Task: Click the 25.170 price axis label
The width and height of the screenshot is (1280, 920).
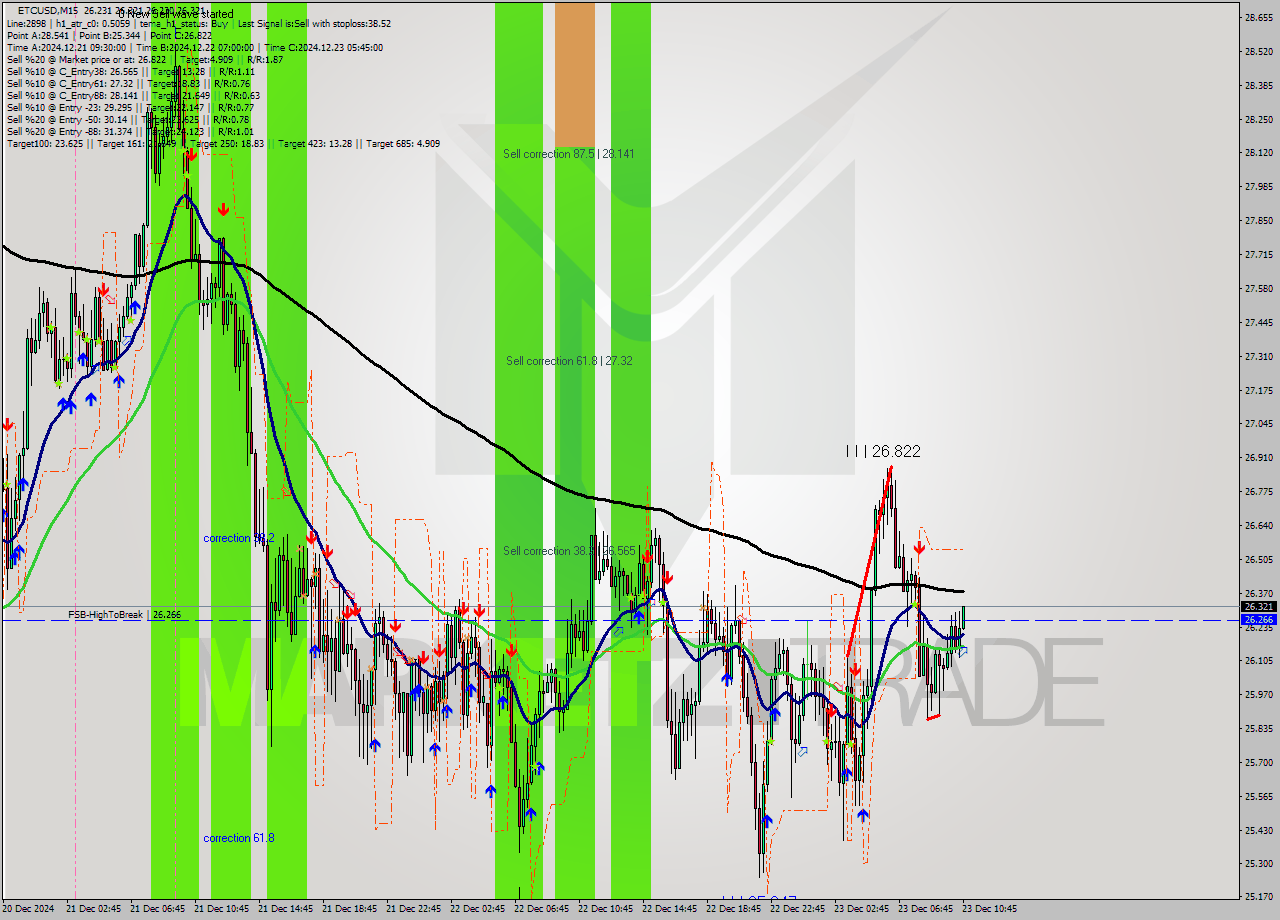Action: click(1258, 896)
